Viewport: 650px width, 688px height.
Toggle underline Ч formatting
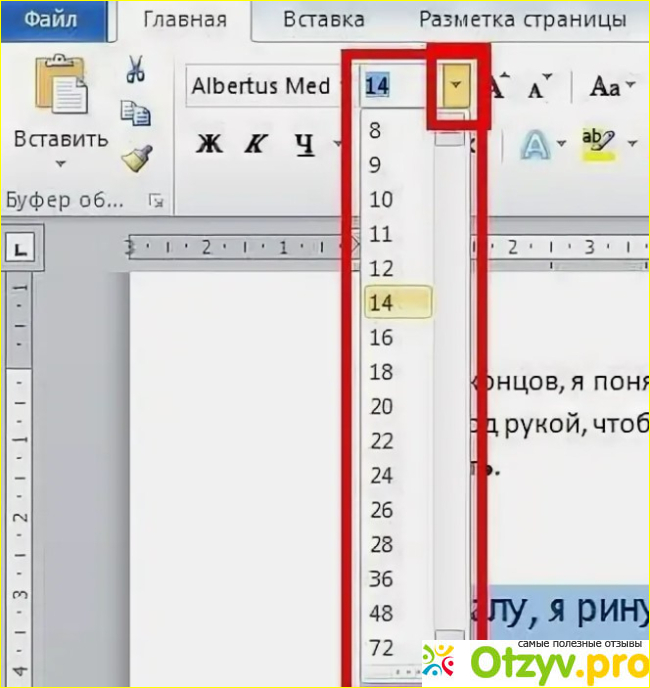[304, 145]
